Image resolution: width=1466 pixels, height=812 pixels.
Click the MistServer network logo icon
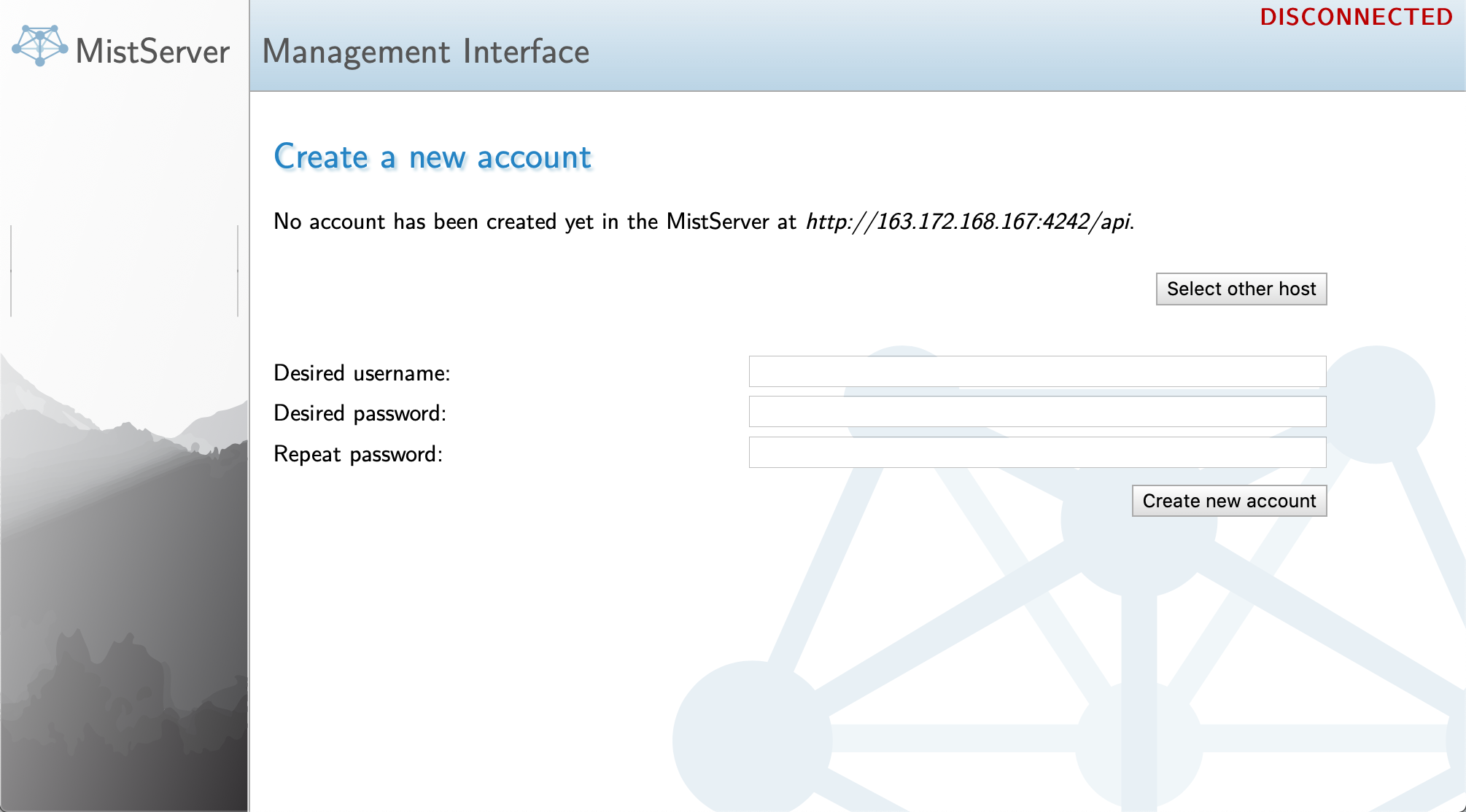(39, 46)
